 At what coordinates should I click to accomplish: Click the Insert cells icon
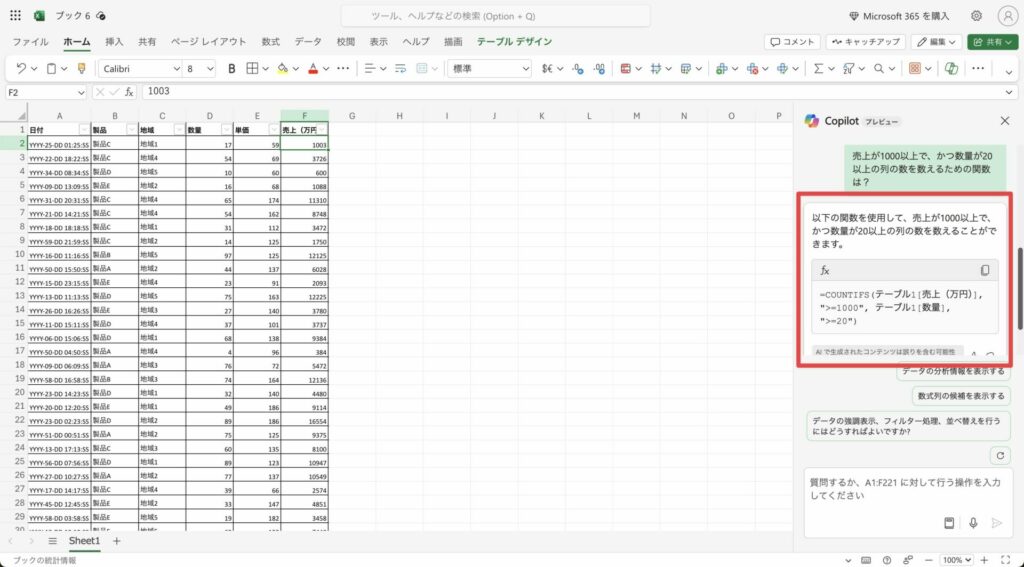(722, 69)
